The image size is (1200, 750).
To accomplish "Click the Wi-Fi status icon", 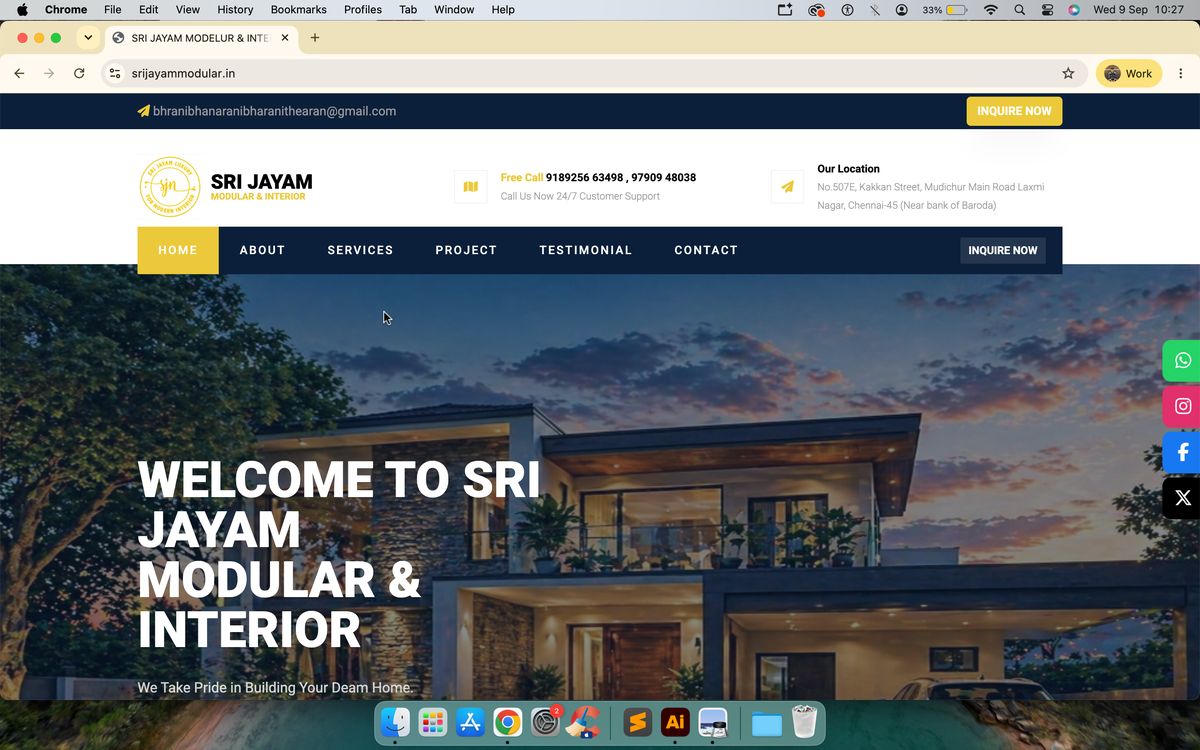I will [x=991, y=10].
